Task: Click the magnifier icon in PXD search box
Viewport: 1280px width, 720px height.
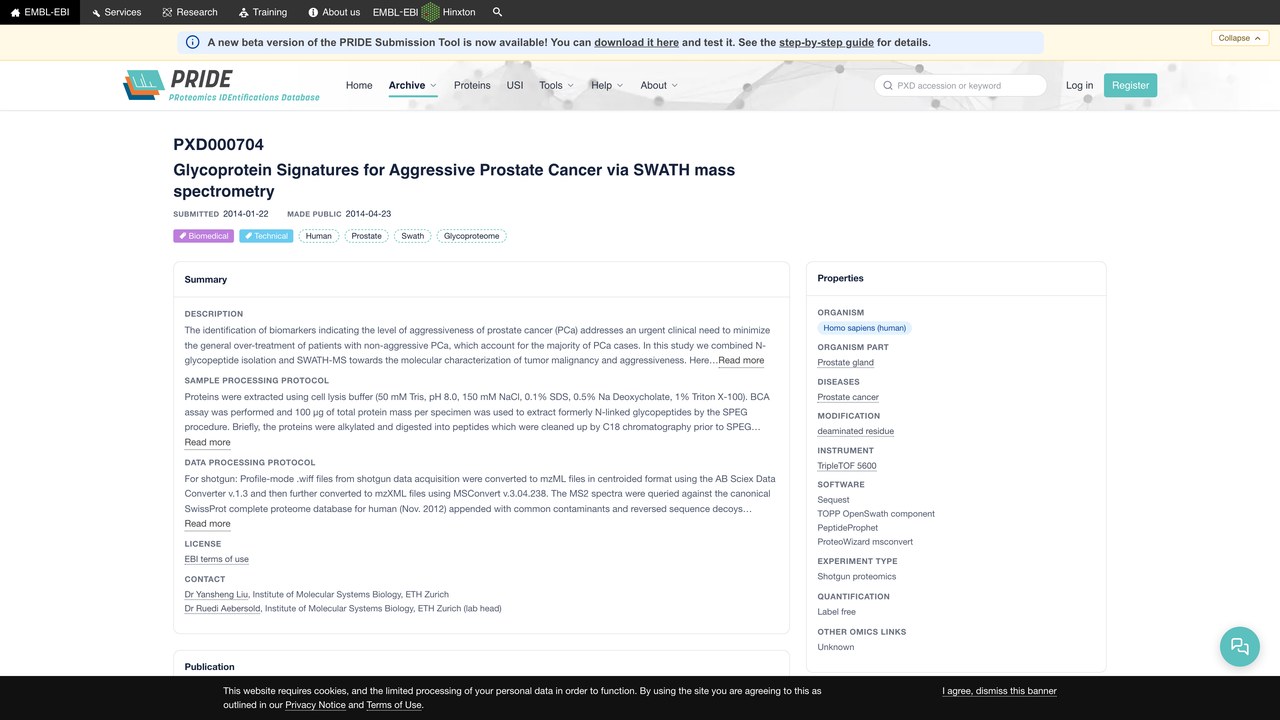Action: tap(887, 85)
